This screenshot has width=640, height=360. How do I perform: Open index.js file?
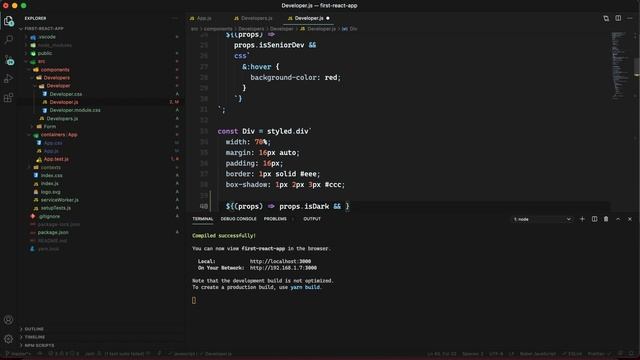(50, 184)
